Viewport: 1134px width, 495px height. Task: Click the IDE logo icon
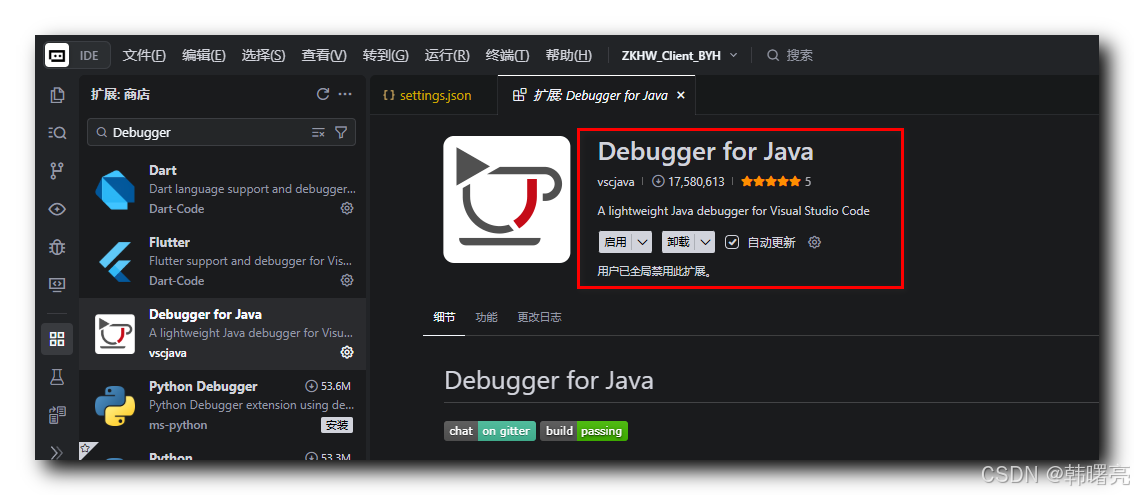point(57,55)
